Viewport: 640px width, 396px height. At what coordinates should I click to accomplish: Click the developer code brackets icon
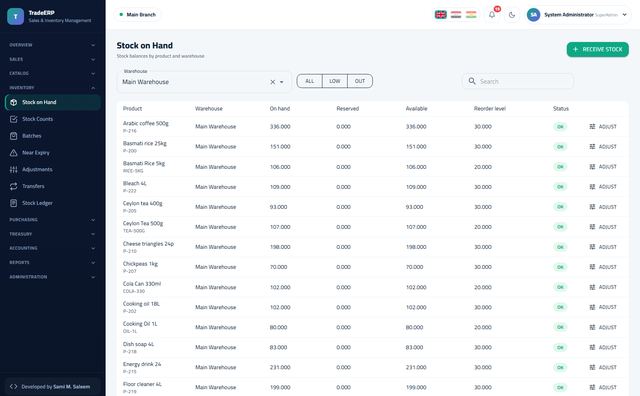pyautogui.click(x=13, y=386)
